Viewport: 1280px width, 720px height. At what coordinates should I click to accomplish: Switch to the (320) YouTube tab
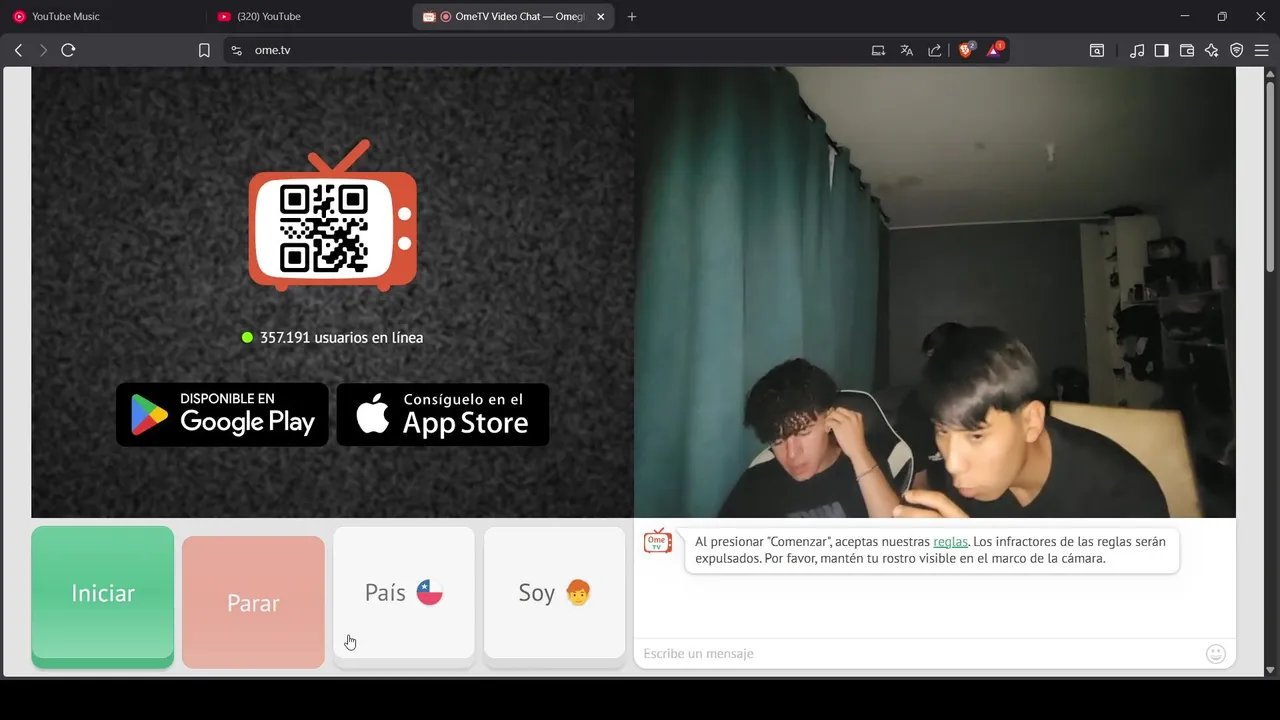pos(306,16)
